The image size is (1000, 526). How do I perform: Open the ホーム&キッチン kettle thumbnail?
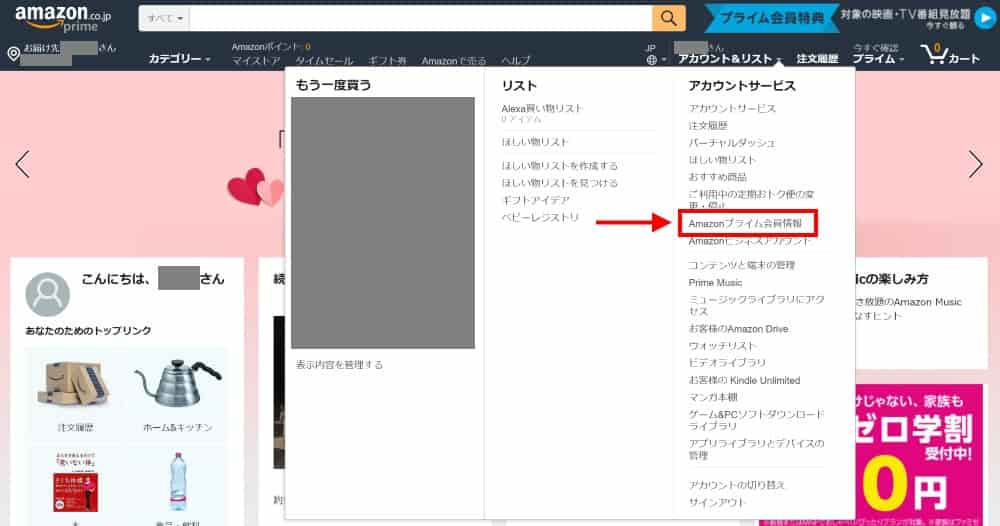(x=178, y=383)
